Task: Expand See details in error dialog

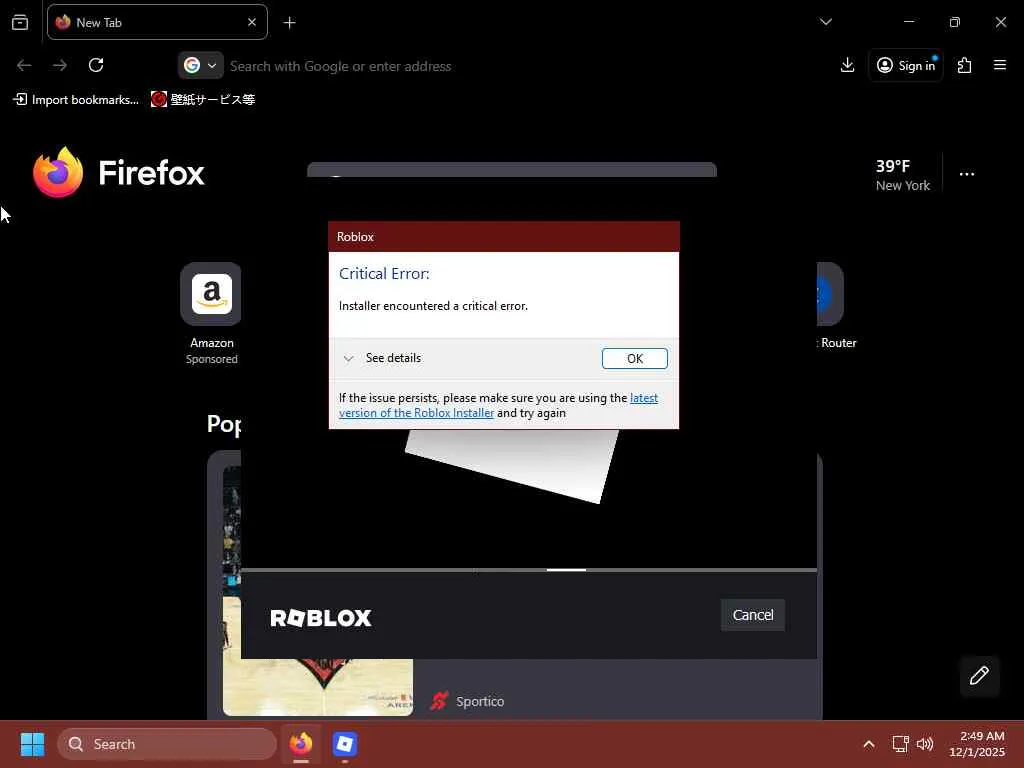Action: (383, 358)
